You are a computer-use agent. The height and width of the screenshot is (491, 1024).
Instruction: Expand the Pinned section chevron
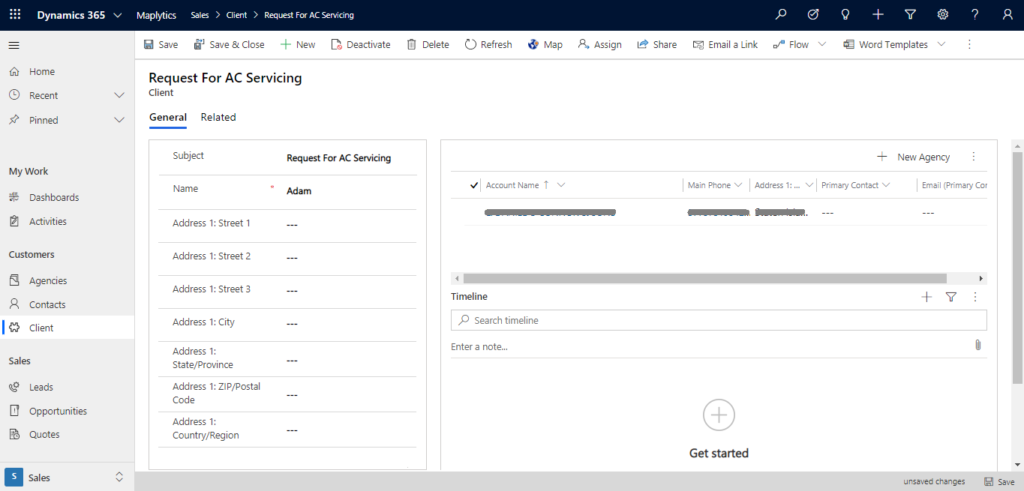click(119, 120)
